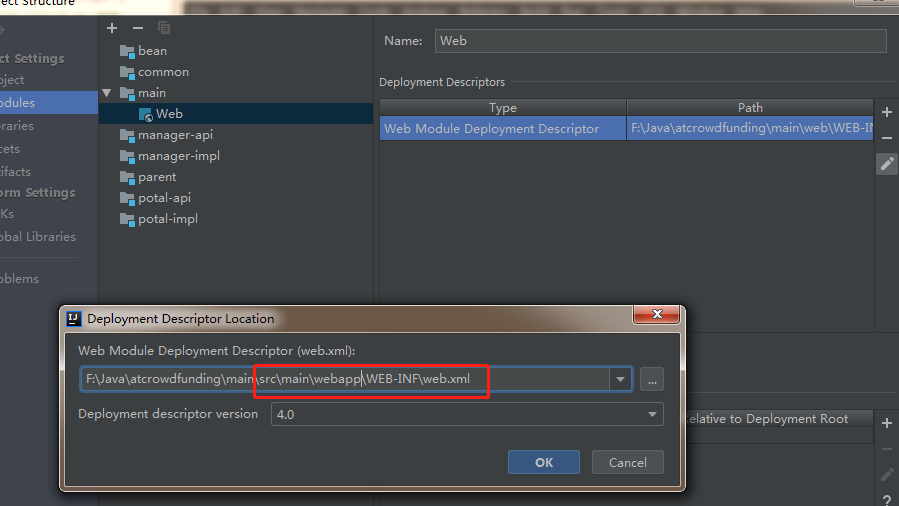
Task: Browse for web.xml with the ellipsis button
Action: tap(652, 379)
